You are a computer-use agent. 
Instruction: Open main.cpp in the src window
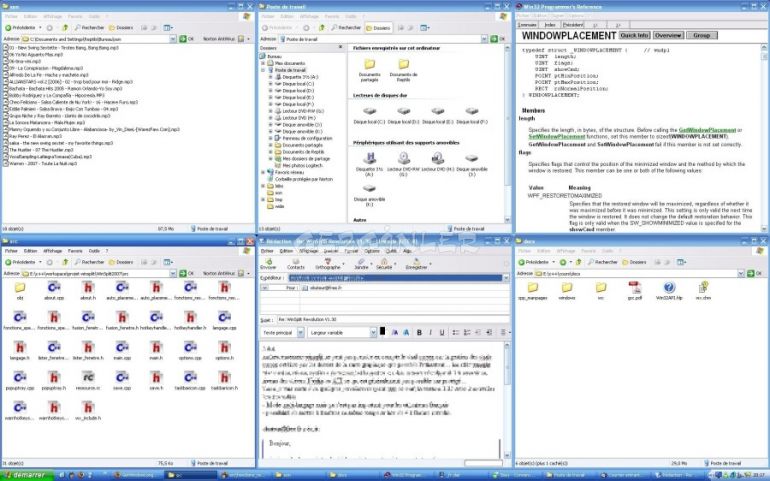click(x=122, y=351)
